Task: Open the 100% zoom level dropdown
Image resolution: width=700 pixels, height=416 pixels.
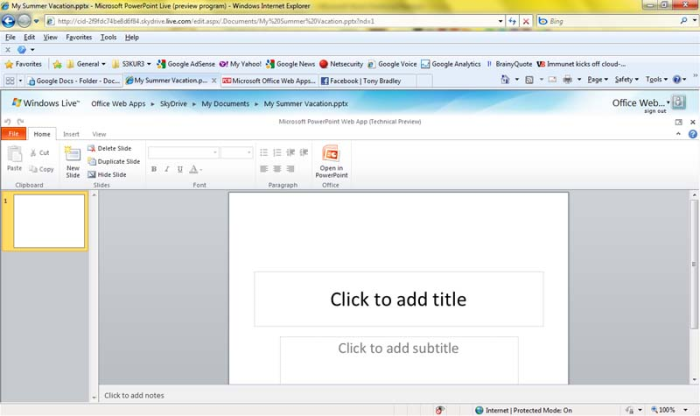Action: coord(685,410)
